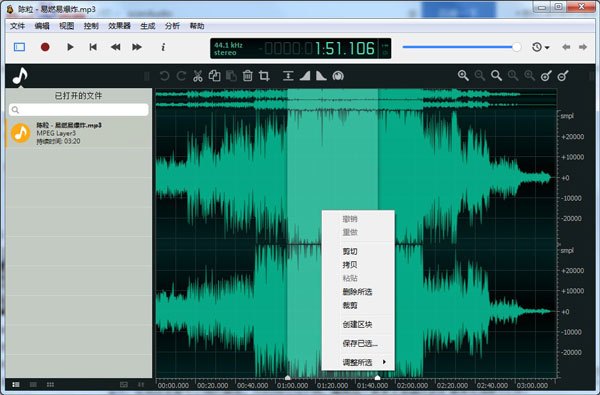Open the 文件 menu
The image size is (600, 395).
[17, 26]
